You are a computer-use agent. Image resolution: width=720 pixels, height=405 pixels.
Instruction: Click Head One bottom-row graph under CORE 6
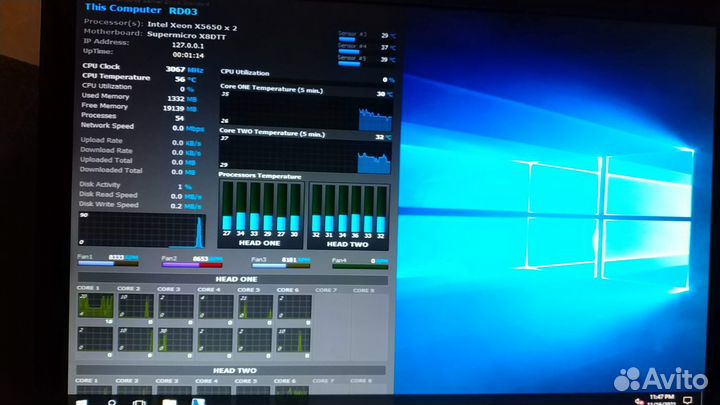[x=293, y=341]
